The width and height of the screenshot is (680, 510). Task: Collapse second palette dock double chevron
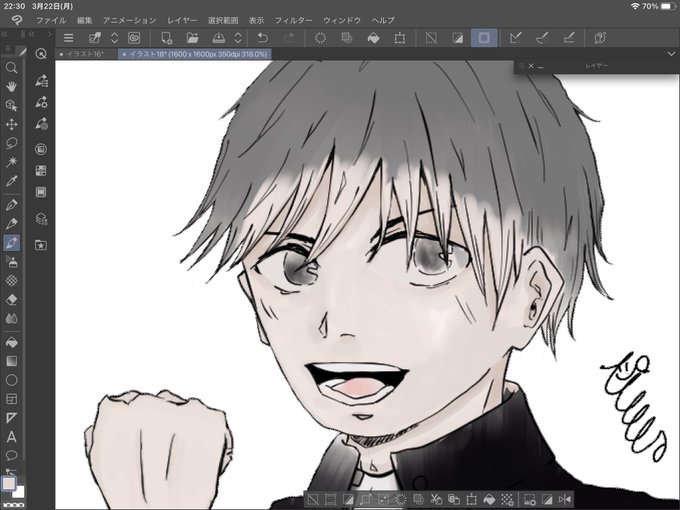31,34
